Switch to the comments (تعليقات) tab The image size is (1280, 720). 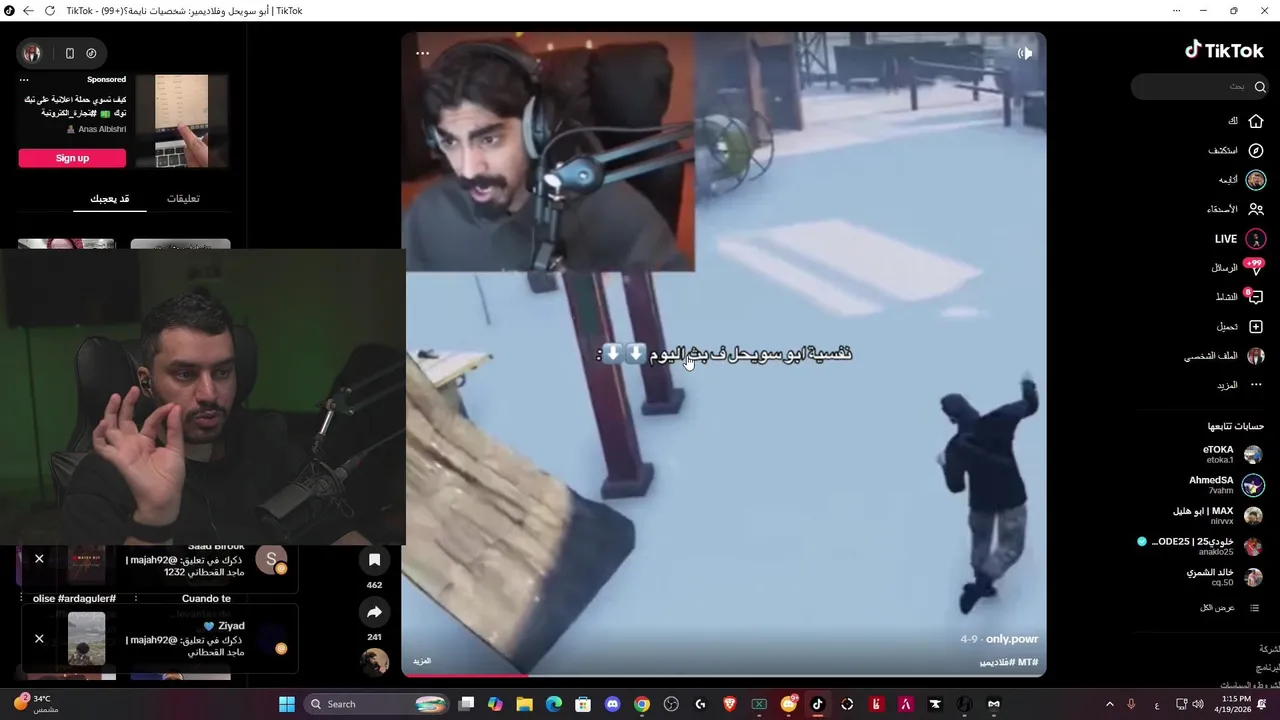[183, 198]
